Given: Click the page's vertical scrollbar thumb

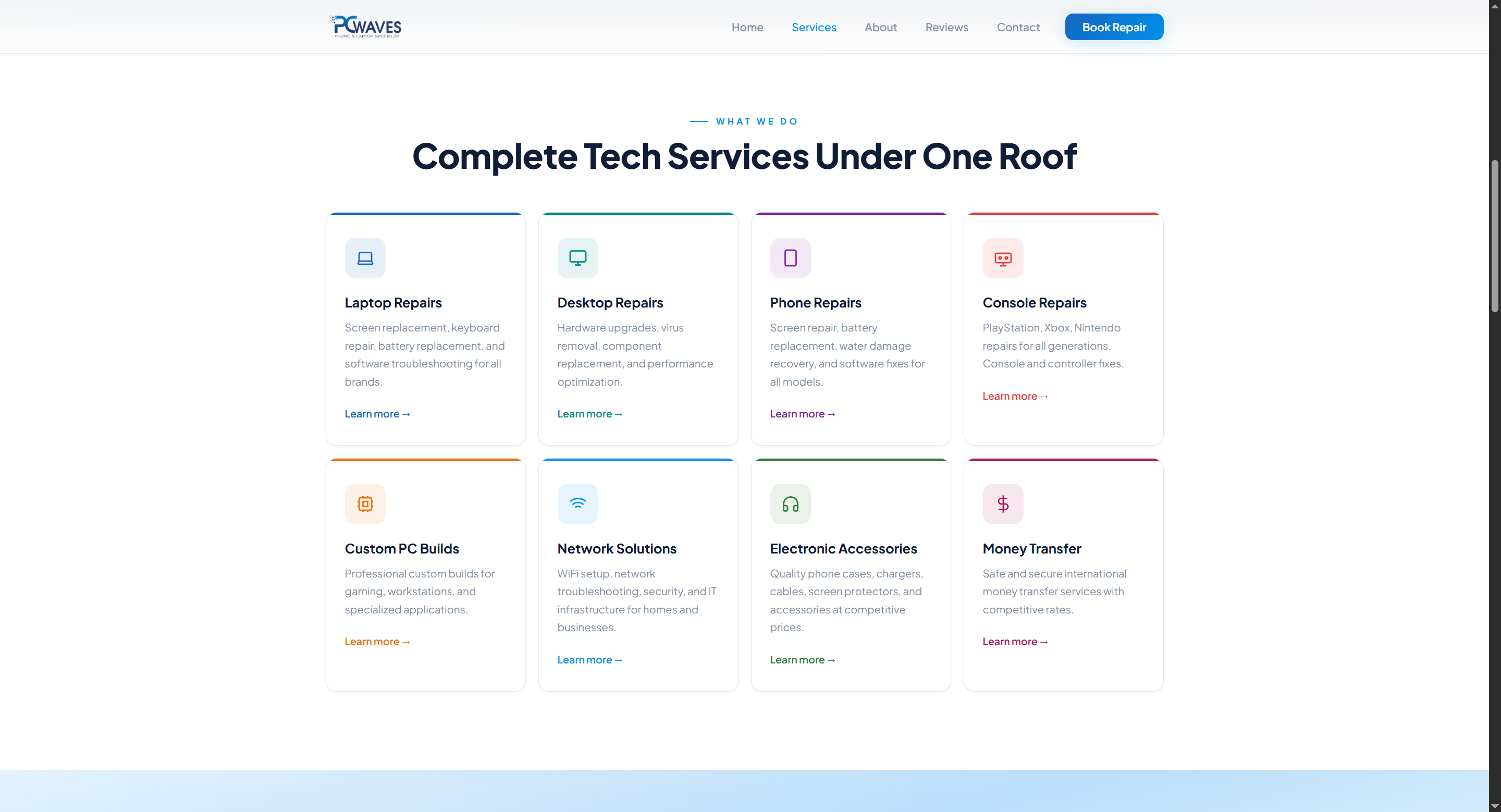Looking at the screenshot, I should click(x=1495, y=236).
